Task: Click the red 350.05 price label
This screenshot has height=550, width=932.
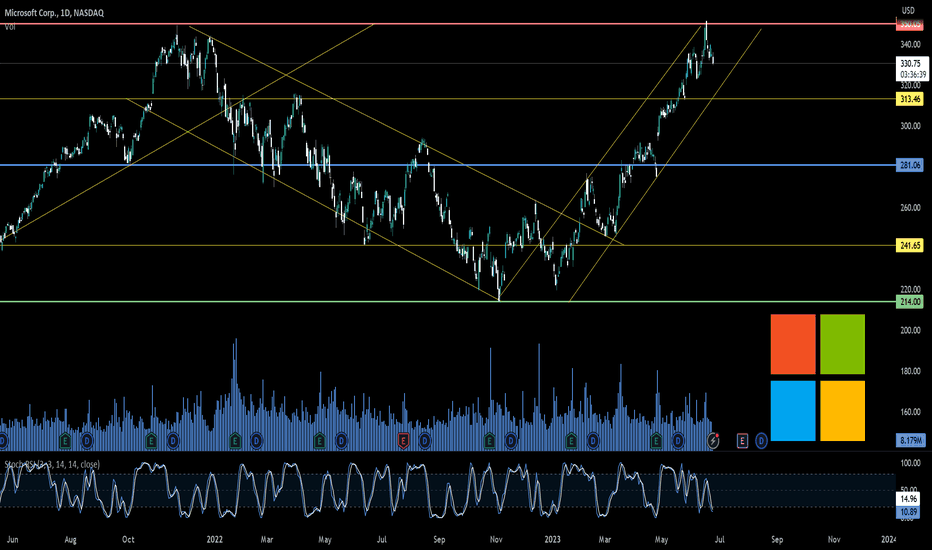Action: 909,24
